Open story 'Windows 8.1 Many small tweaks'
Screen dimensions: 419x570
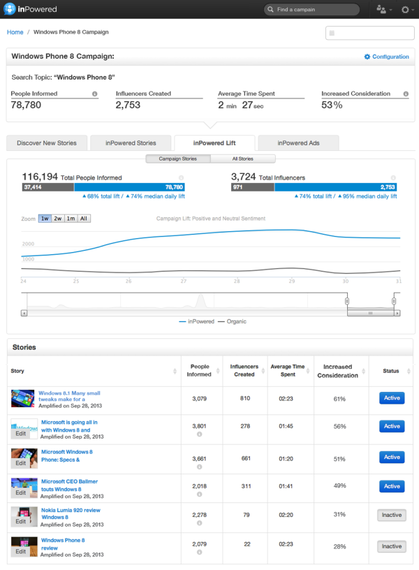[69, 396]
